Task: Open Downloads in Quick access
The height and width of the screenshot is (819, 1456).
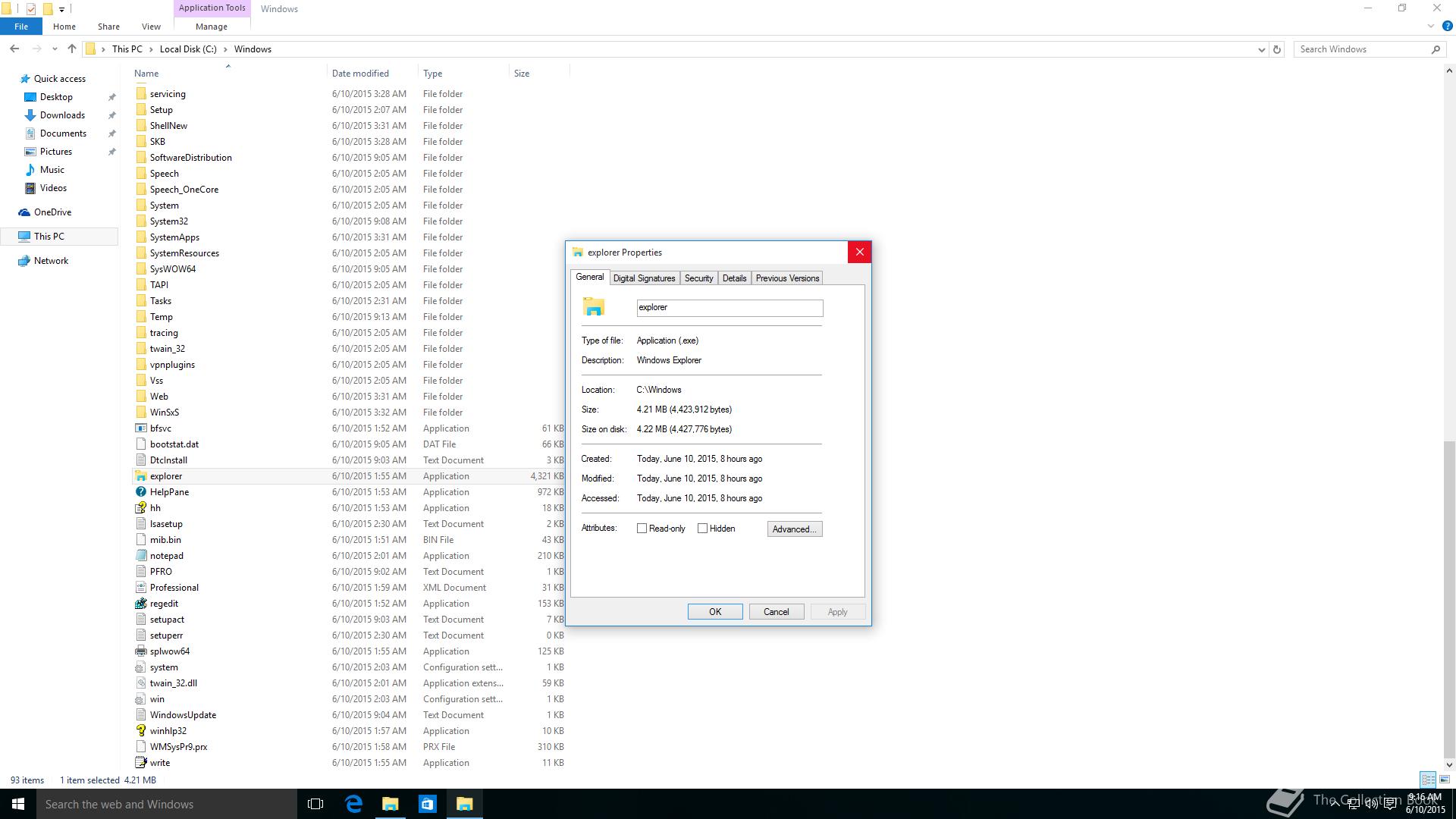Action: pyautogui.click(x=62, y=115)
